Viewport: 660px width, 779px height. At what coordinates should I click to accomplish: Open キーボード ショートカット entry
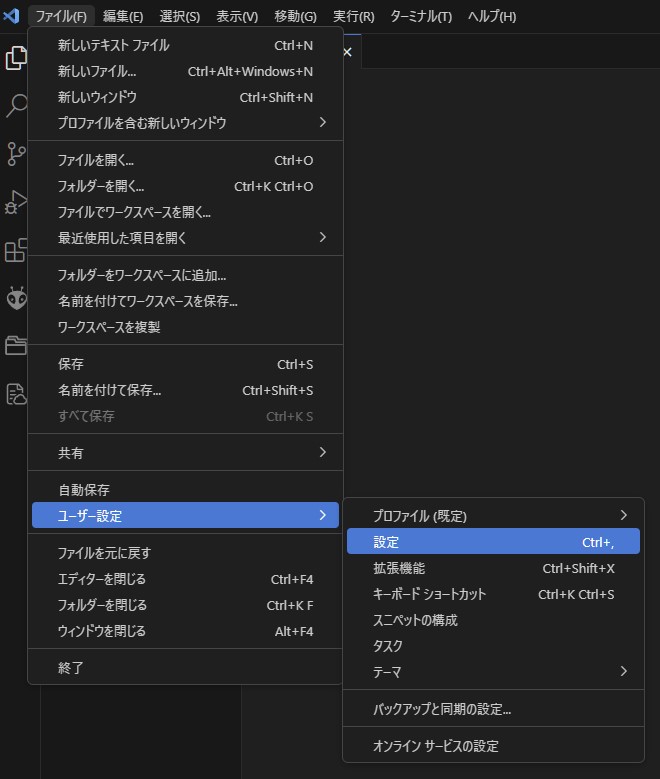coord(494,594)
